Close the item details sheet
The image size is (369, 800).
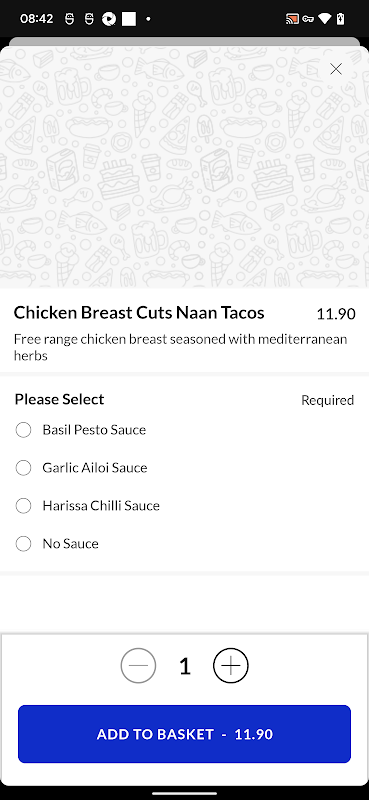336,69
